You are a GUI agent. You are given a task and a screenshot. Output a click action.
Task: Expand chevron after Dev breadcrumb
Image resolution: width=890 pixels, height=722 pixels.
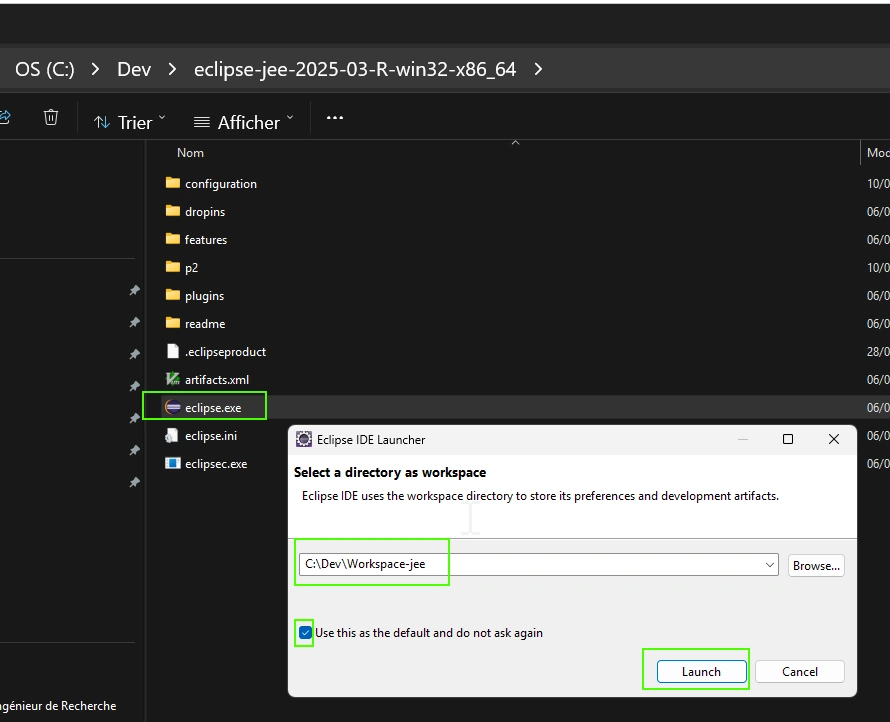coord(172,69)
